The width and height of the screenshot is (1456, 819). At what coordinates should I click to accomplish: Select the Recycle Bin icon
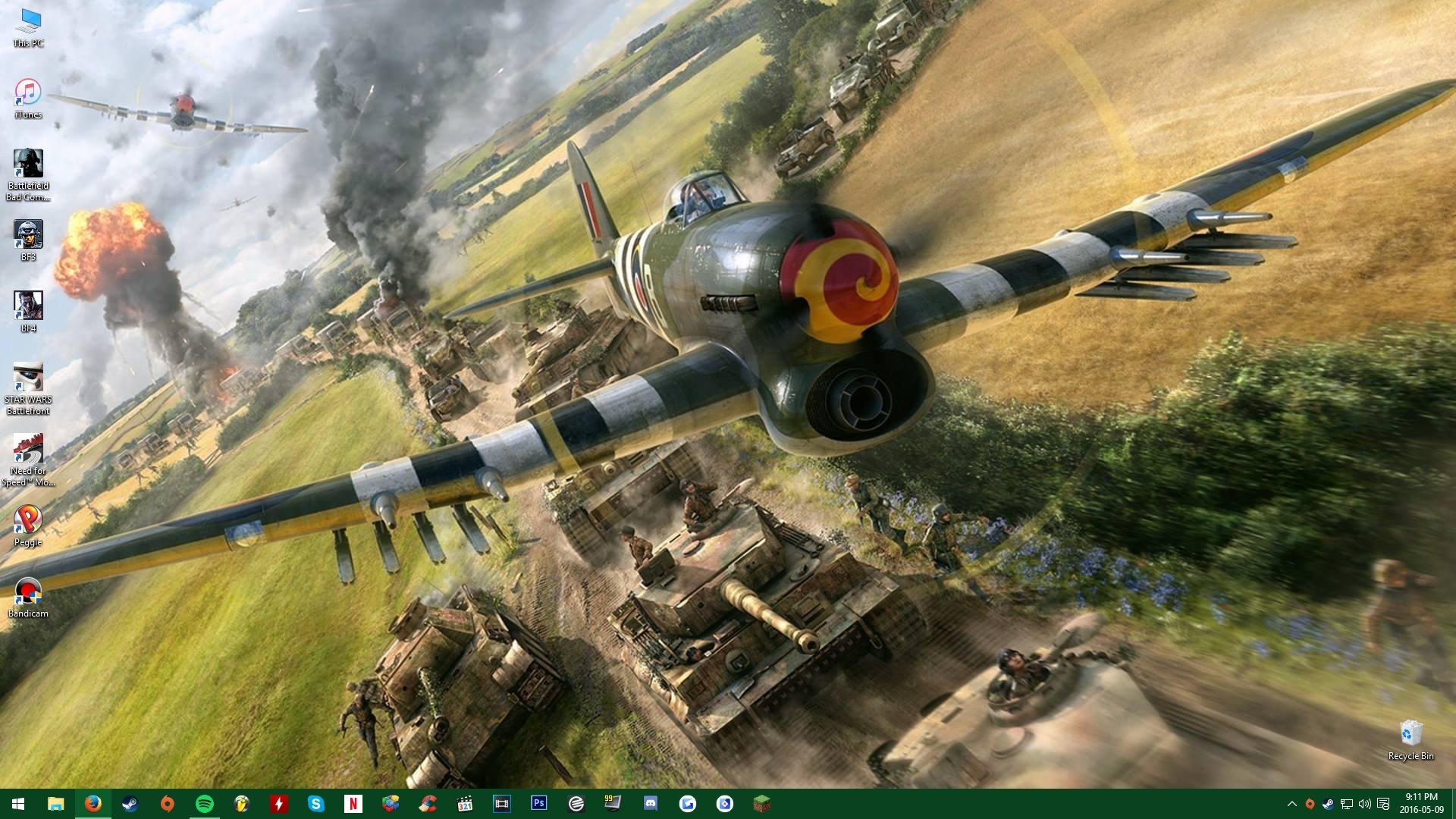point(1410,740)
